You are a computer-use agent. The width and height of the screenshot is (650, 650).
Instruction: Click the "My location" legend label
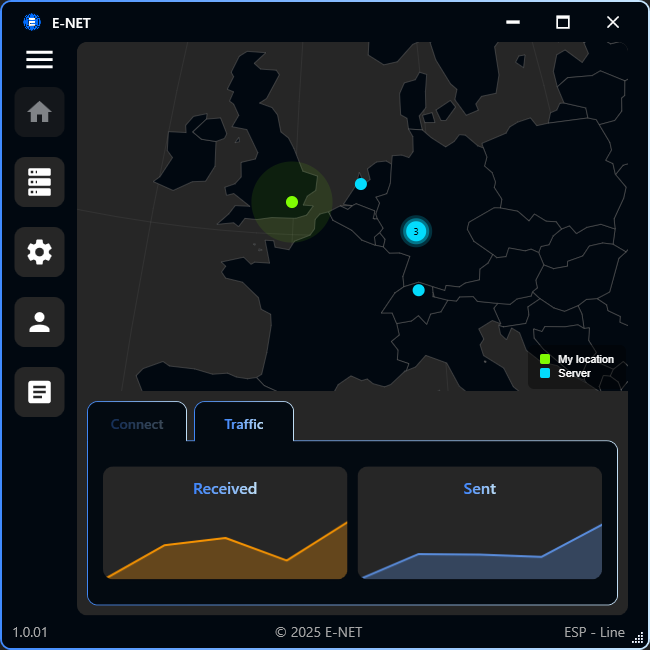tap(585, 359)
